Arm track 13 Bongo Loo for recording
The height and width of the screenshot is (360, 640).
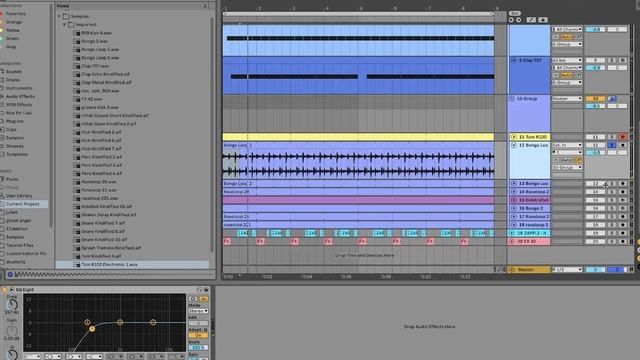coord(622,184)
